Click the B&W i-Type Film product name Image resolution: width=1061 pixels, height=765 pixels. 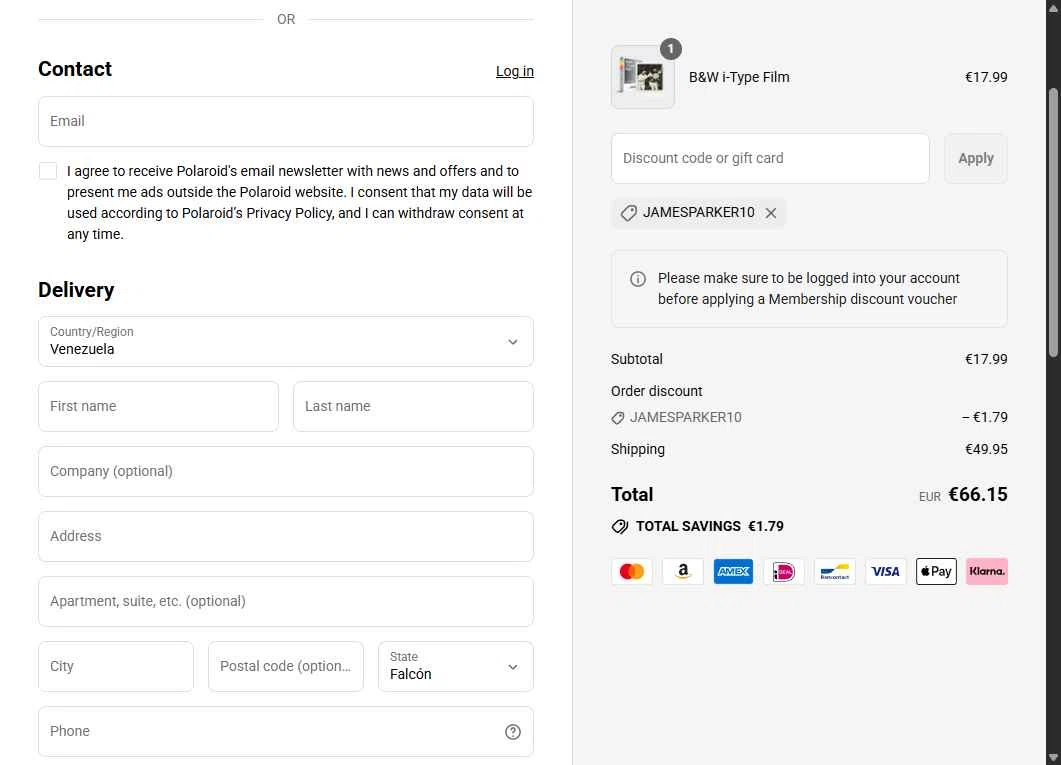coord(739,77)
